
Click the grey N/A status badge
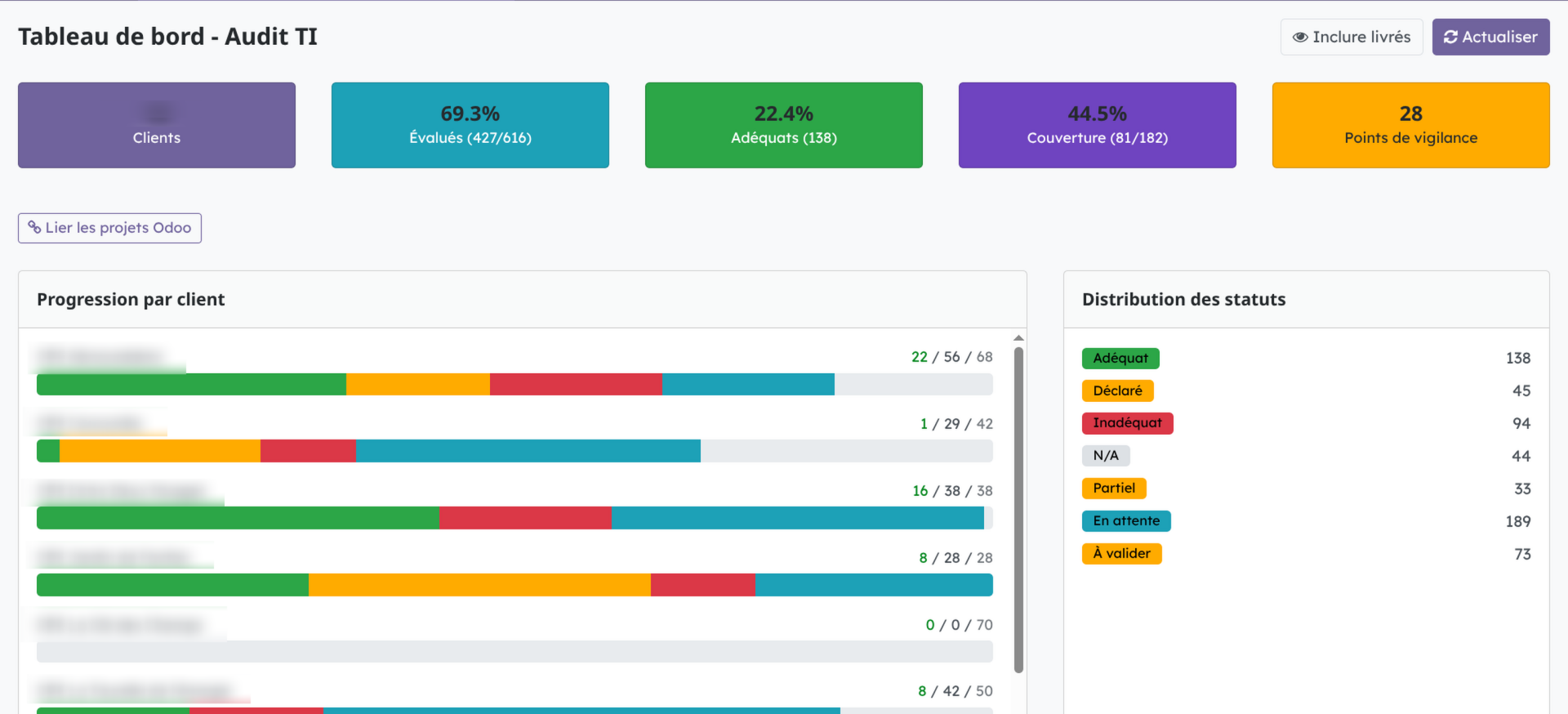pyautogui.click(x=1105, y=456)
